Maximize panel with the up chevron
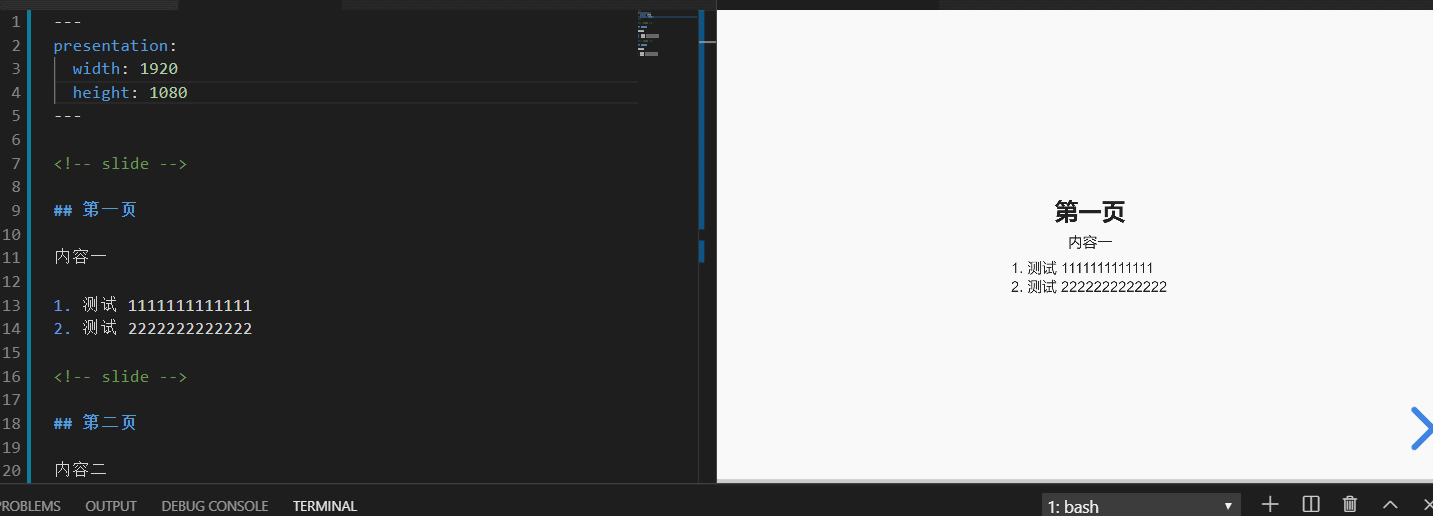 (x=1390, y=505)
